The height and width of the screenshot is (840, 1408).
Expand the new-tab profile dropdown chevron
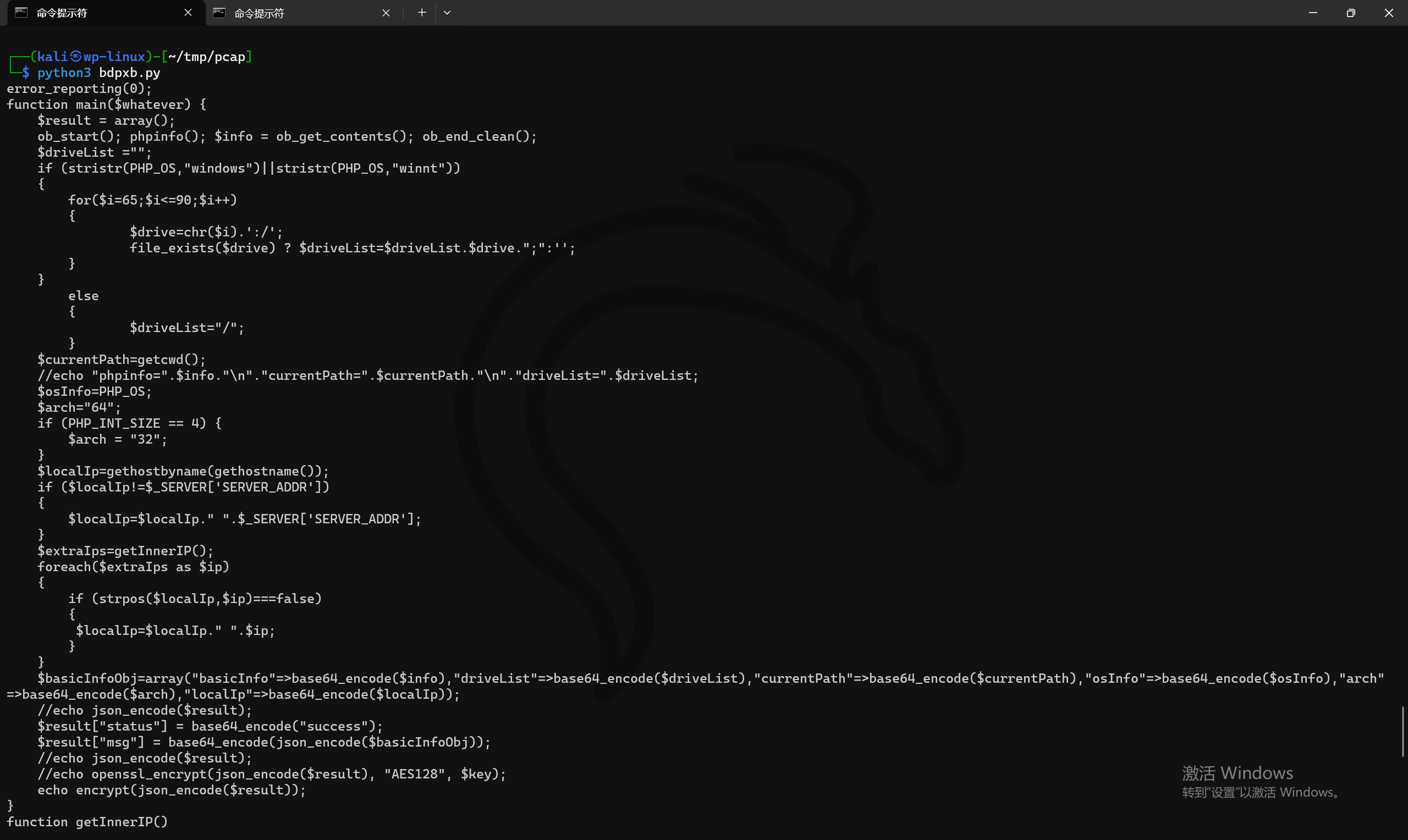[447, 13]
